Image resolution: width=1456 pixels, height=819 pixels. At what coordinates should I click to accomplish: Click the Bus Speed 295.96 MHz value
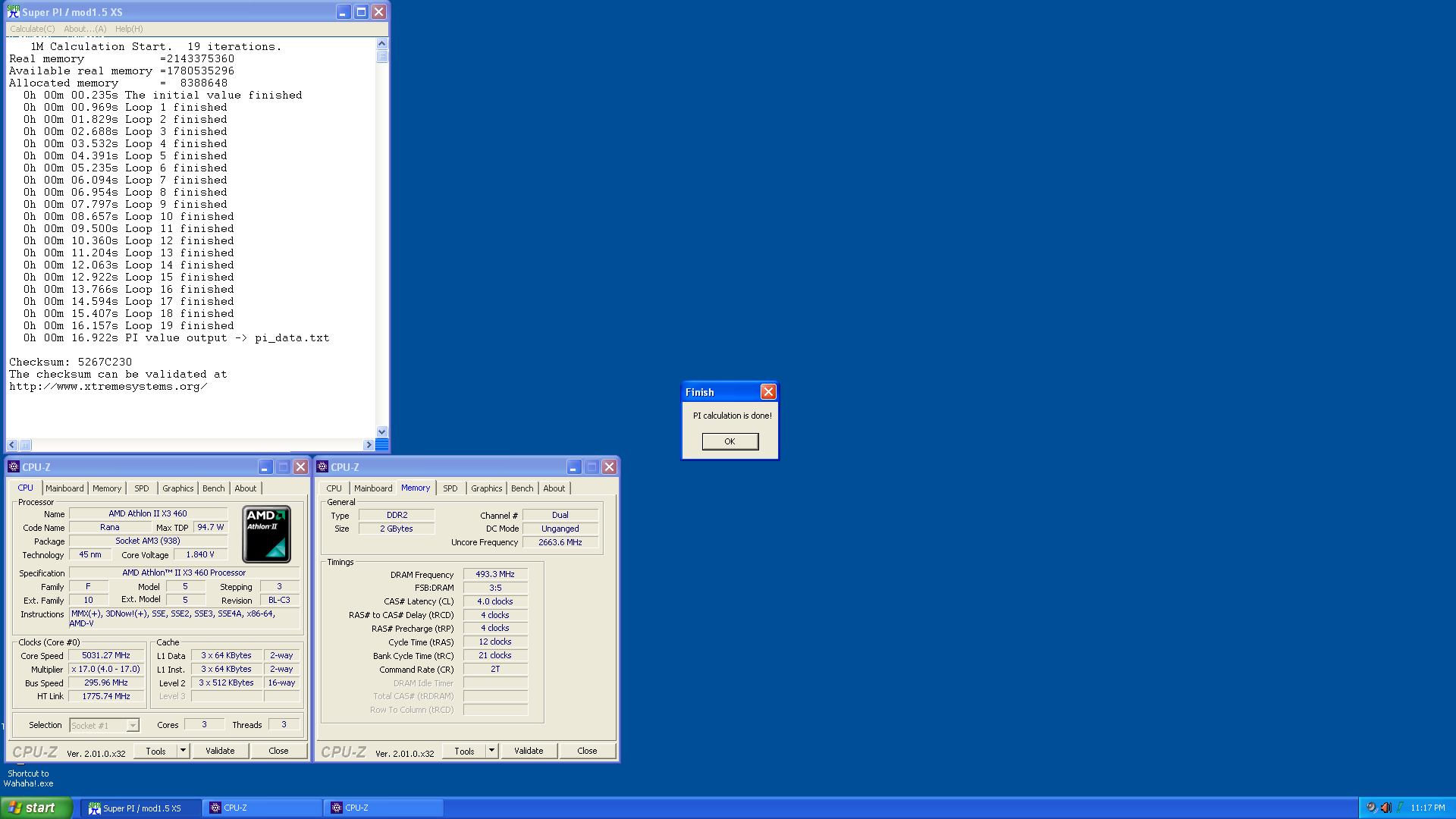click(x=106, y=683)
